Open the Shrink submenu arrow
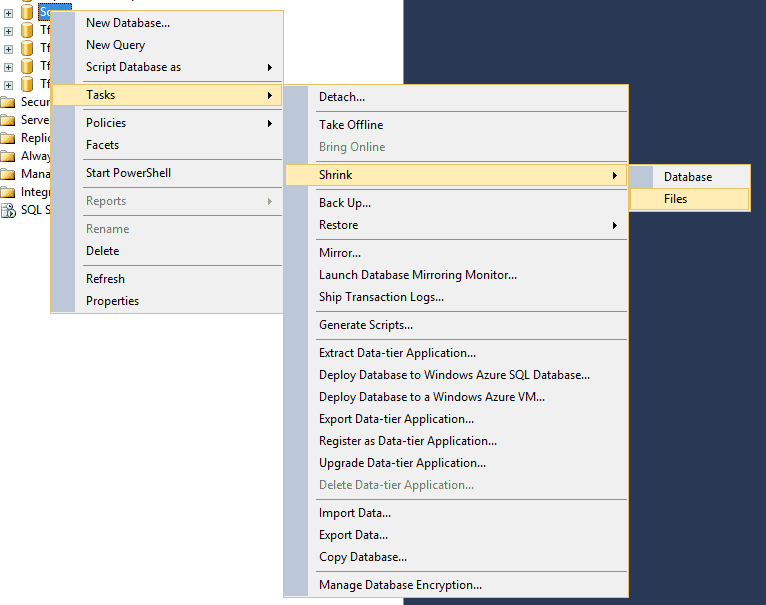 pos(615,175)
